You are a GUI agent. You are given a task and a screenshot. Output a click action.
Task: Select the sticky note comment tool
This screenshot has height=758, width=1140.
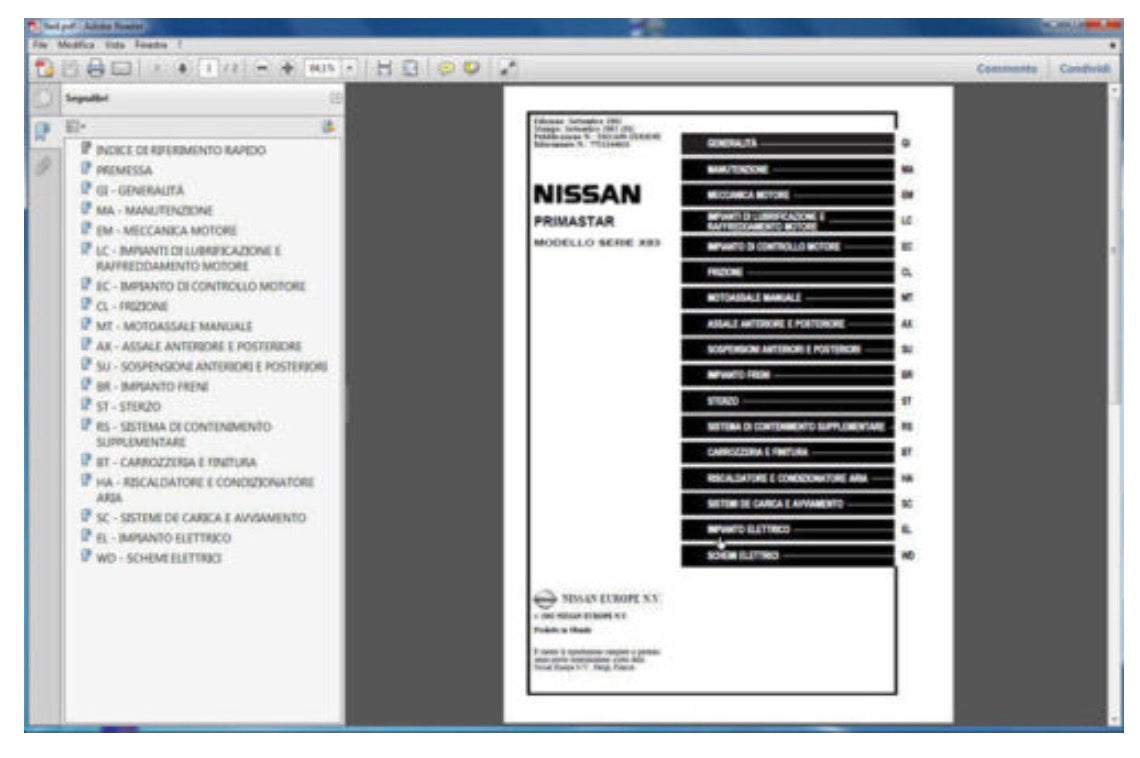pyautogui.click(x=446, y=68)
